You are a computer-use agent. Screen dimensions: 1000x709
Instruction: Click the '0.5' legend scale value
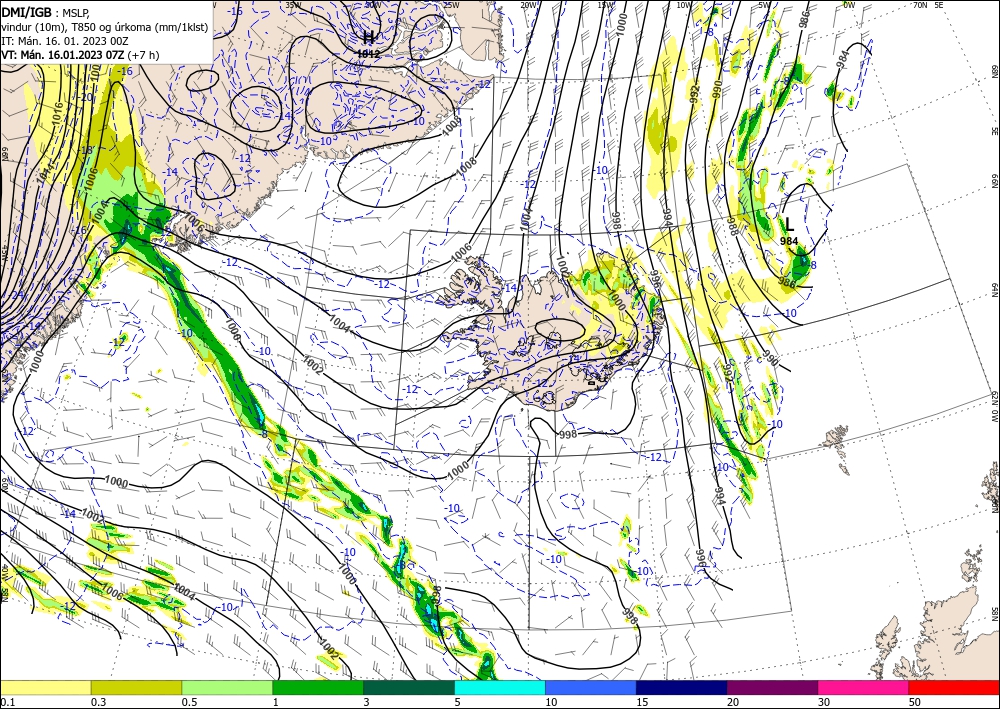click(x=189, y=702)
